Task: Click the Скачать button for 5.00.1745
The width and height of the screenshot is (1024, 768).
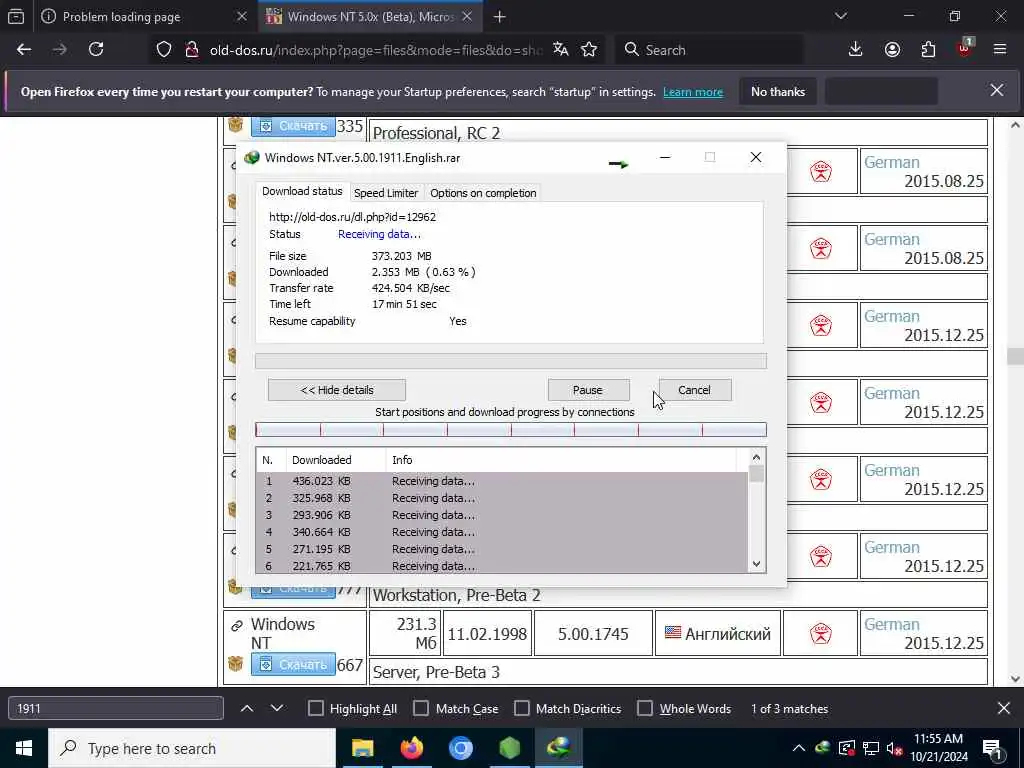Action: coord(293,664)
